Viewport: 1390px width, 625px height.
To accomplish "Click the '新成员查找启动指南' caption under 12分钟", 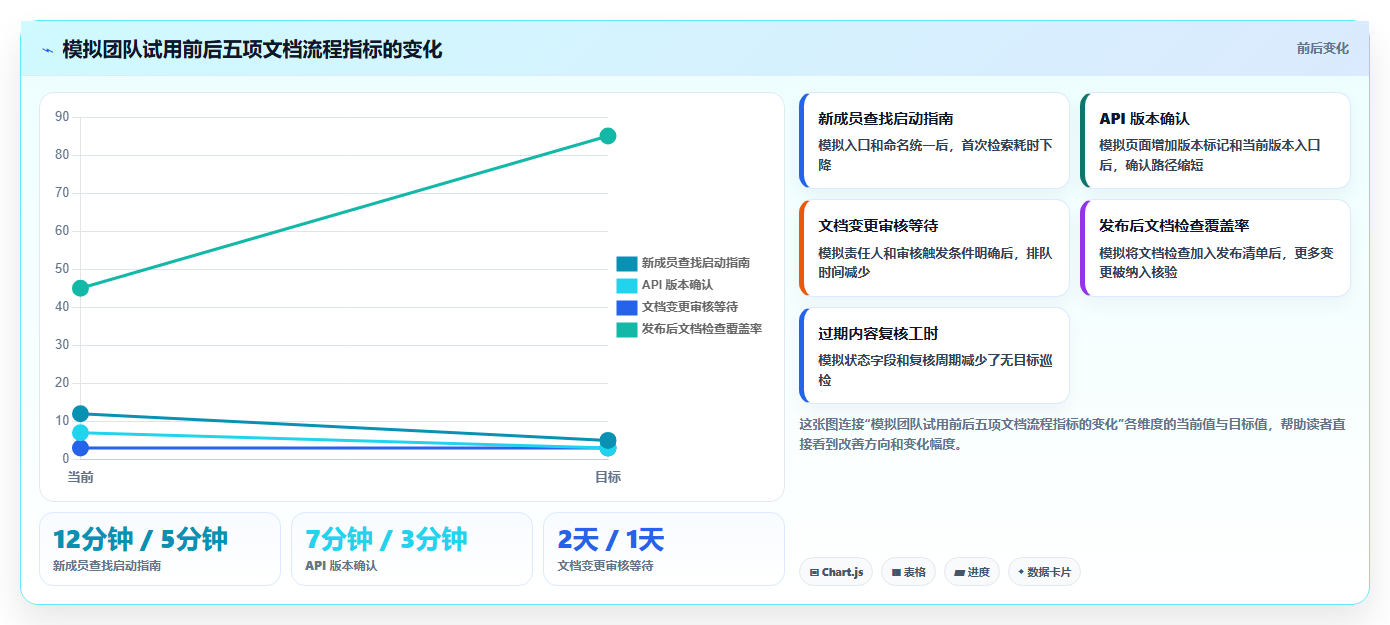I will point(107,566).
